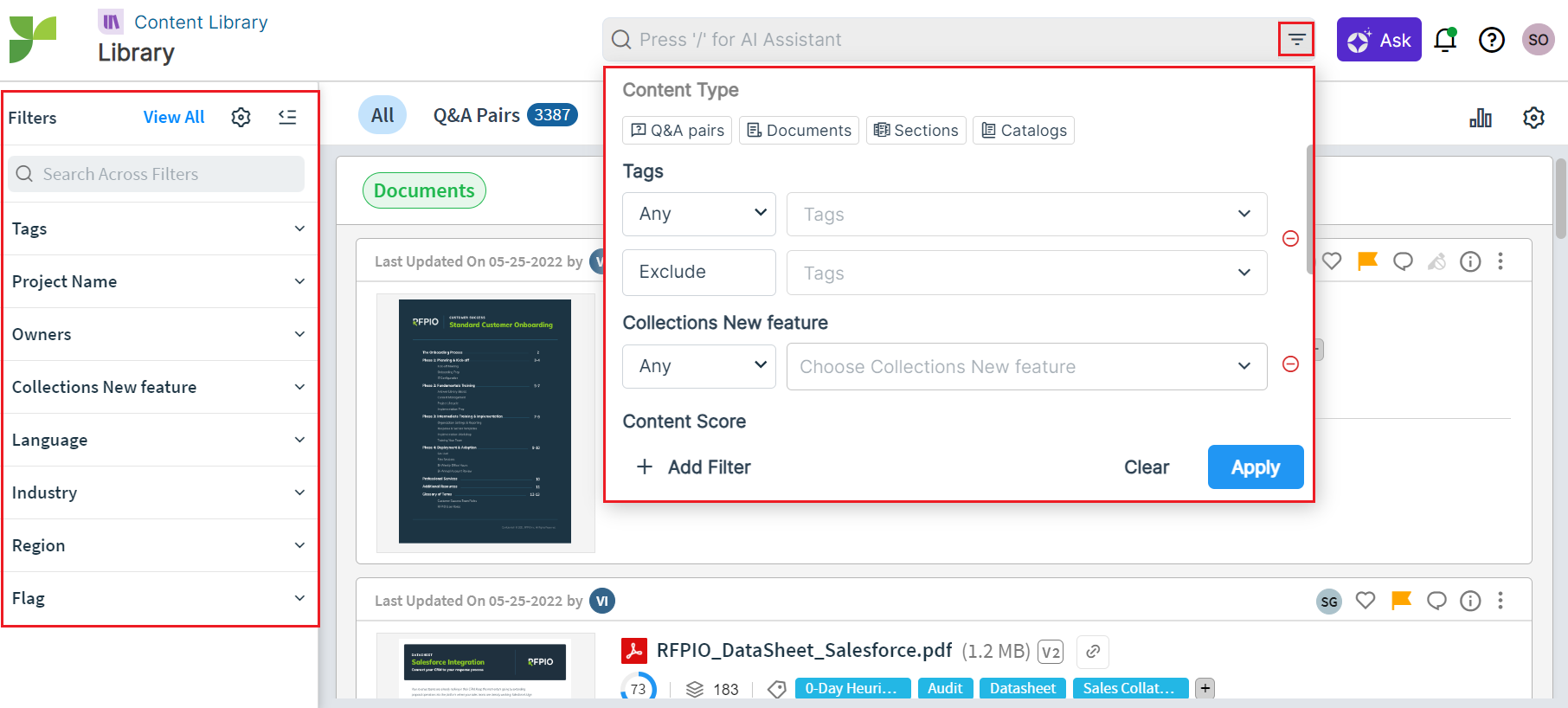The height and width of the screenshot is (708, 1568).
Task: Show info for Salesforce datasheet card
Action: (1470, 601)
